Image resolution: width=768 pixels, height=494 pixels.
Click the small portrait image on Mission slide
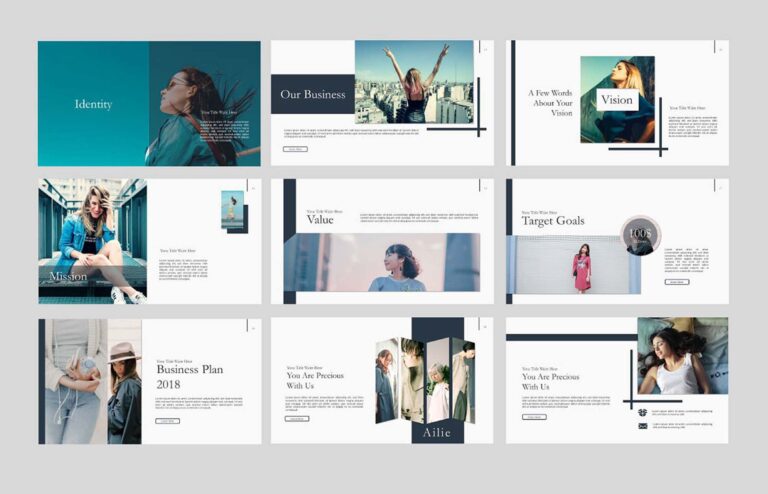tap(232, 210)
